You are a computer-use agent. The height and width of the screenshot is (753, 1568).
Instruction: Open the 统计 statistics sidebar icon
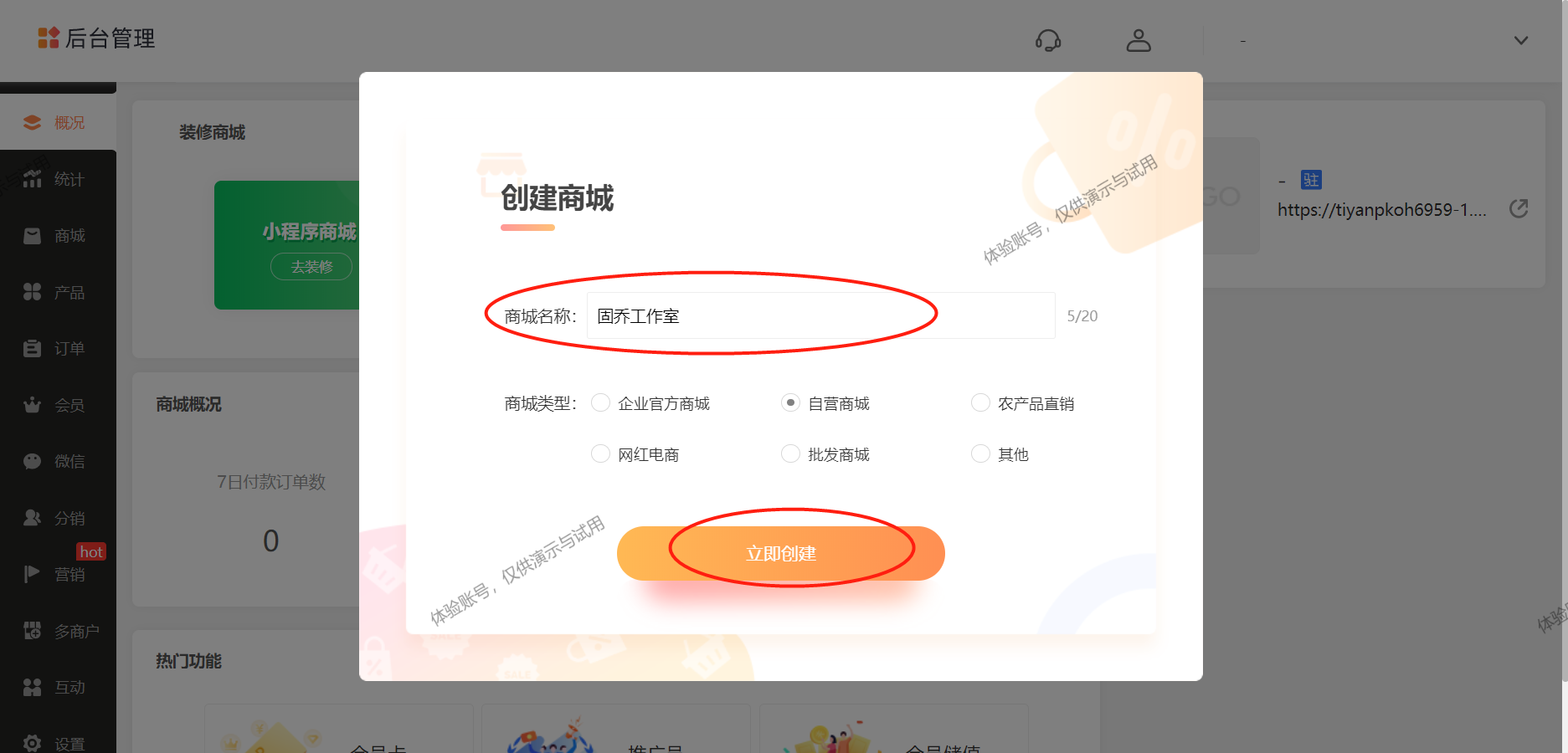[x=32, y=179]
